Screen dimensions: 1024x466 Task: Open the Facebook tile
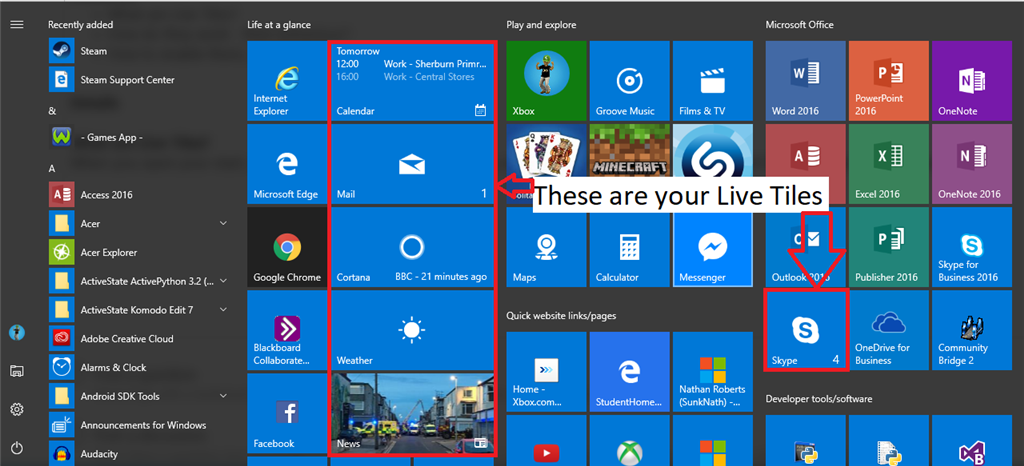click(287, 413)
